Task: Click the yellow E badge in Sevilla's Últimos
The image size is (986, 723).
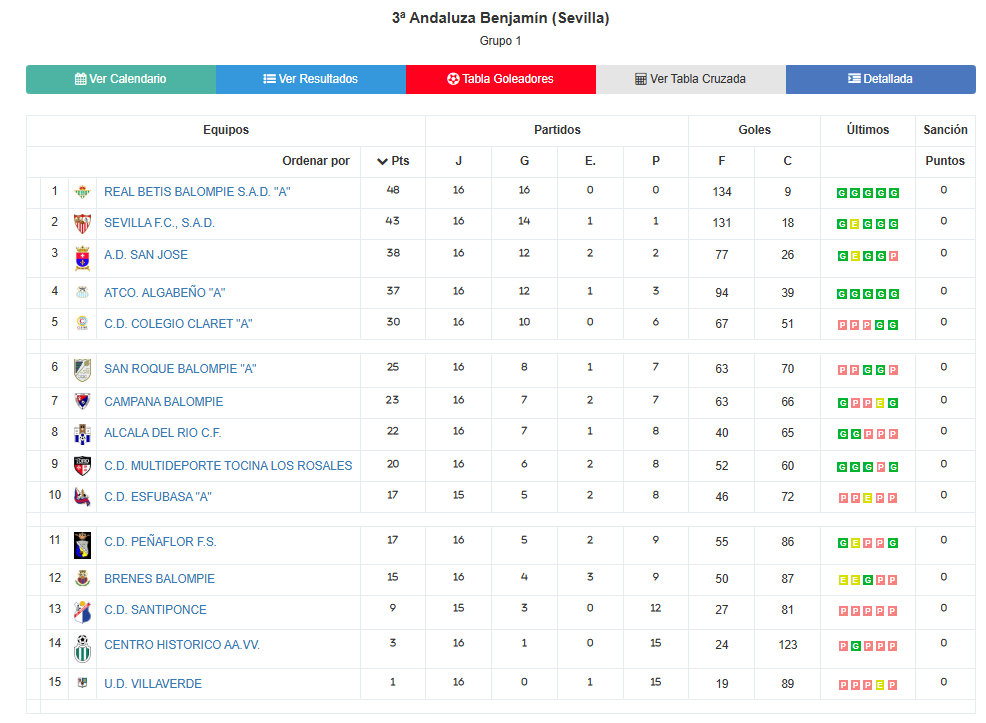Action: [x=855, y=224]
